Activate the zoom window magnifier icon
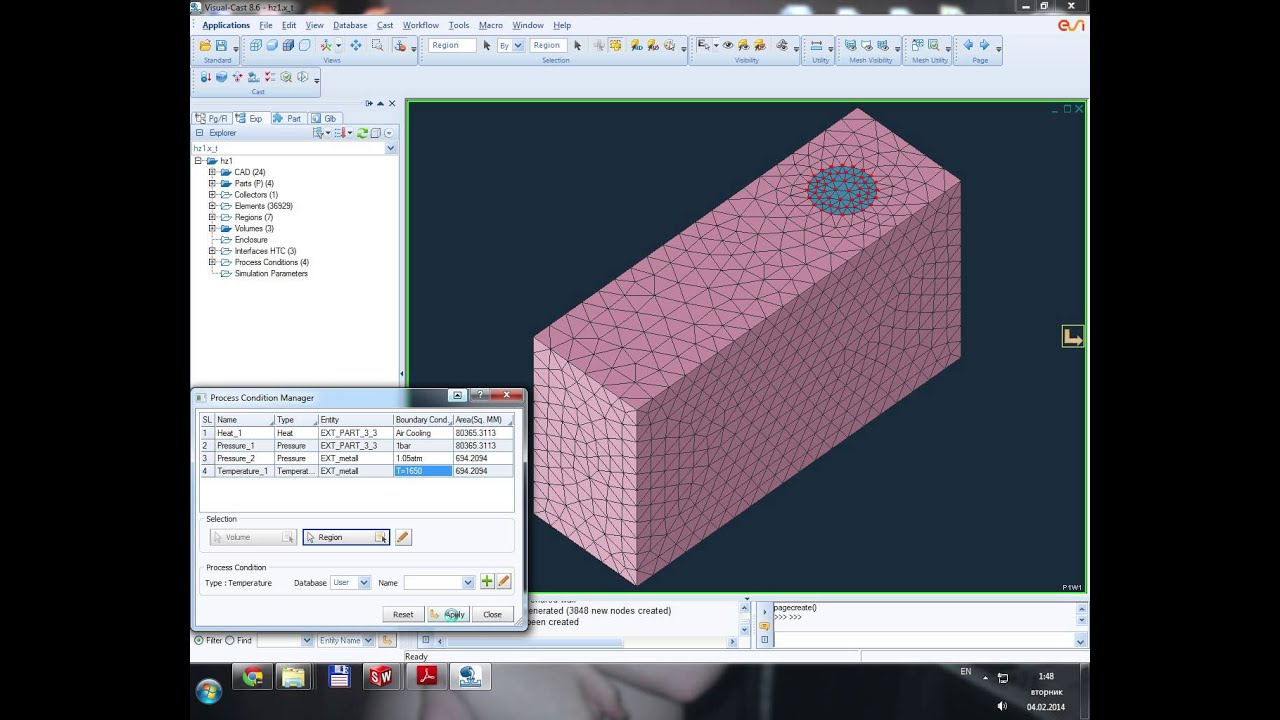 point(377,45)
